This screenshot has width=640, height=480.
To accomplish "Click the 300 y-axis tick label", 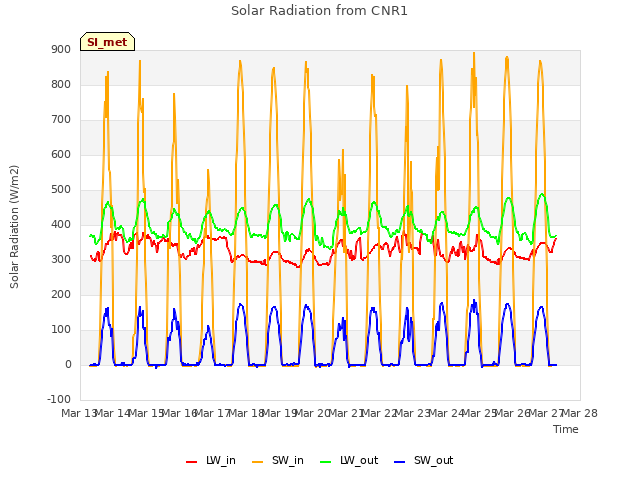I will 61,260.
